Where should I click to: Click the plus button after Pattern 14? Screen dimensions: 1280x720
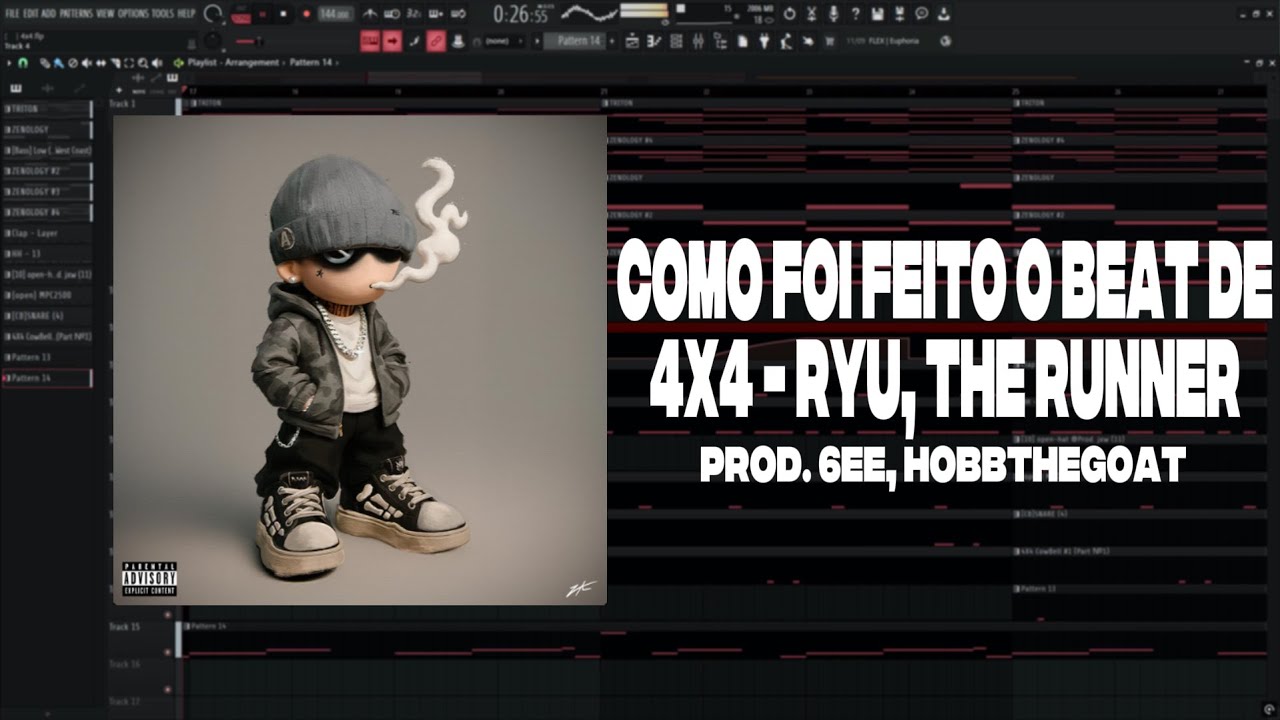(x=613, y=41)
